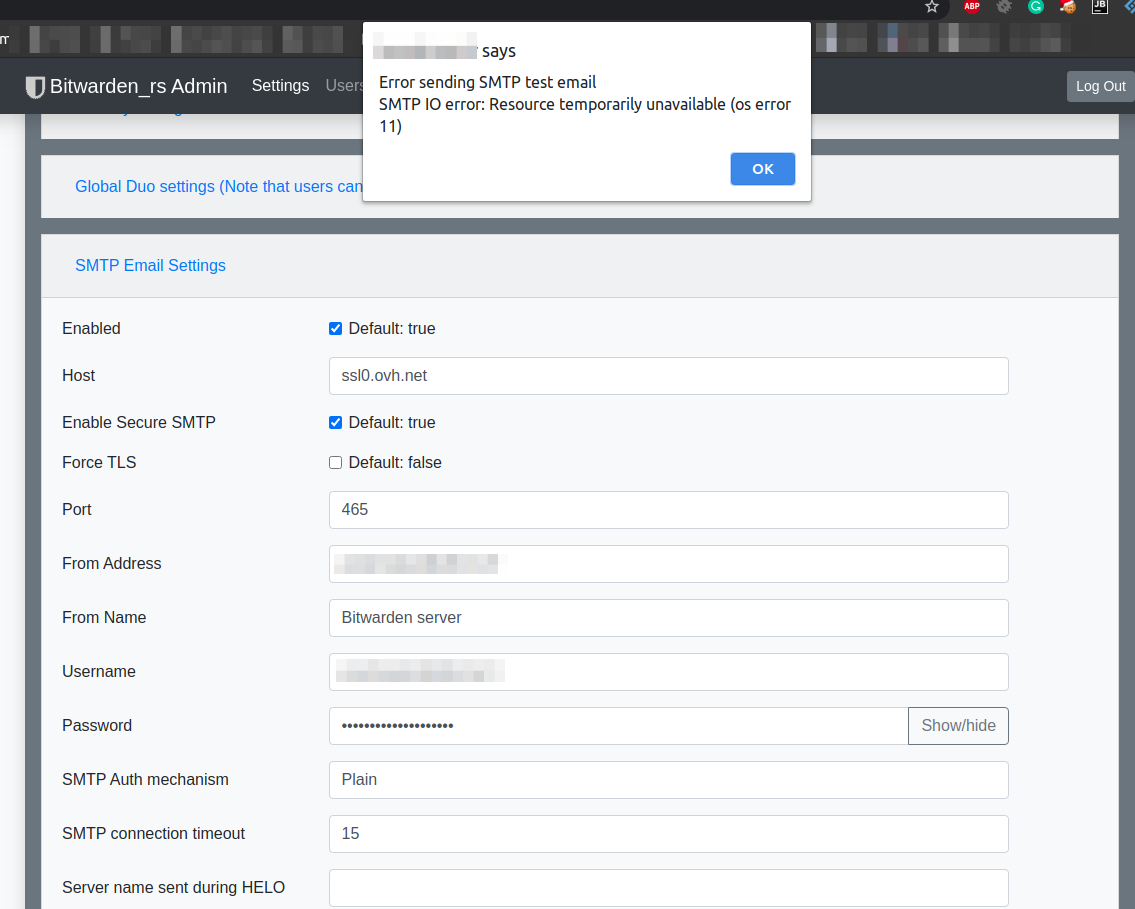Viewport: 1135px width, 909px height.
Task: Click the 'Error sending SMTP test email' text
Action: [488, 83]
